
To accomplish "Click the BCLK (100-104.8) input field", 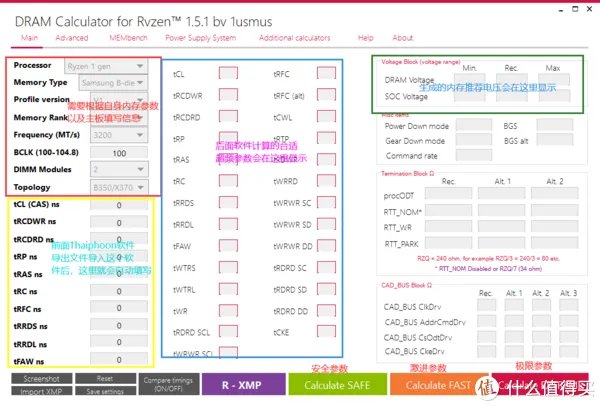I will (119, 152).
